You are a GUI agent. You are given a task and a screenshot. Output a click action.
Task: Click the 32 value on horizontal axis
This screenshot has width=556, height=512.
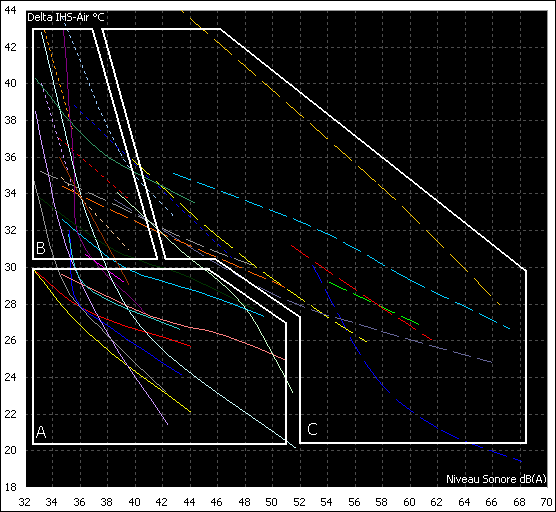24,502
